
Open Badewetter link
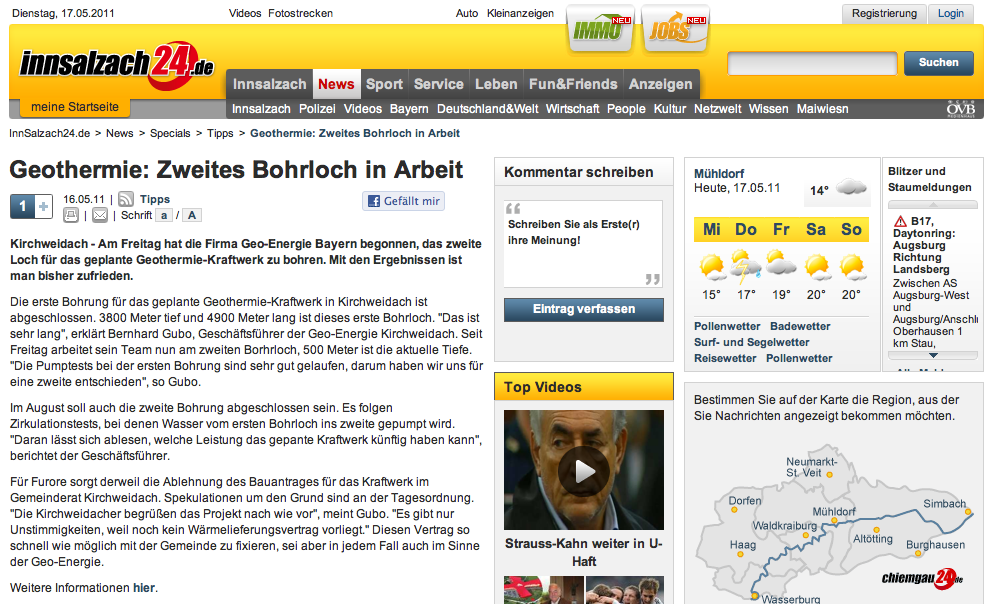(x=800, y=326)
